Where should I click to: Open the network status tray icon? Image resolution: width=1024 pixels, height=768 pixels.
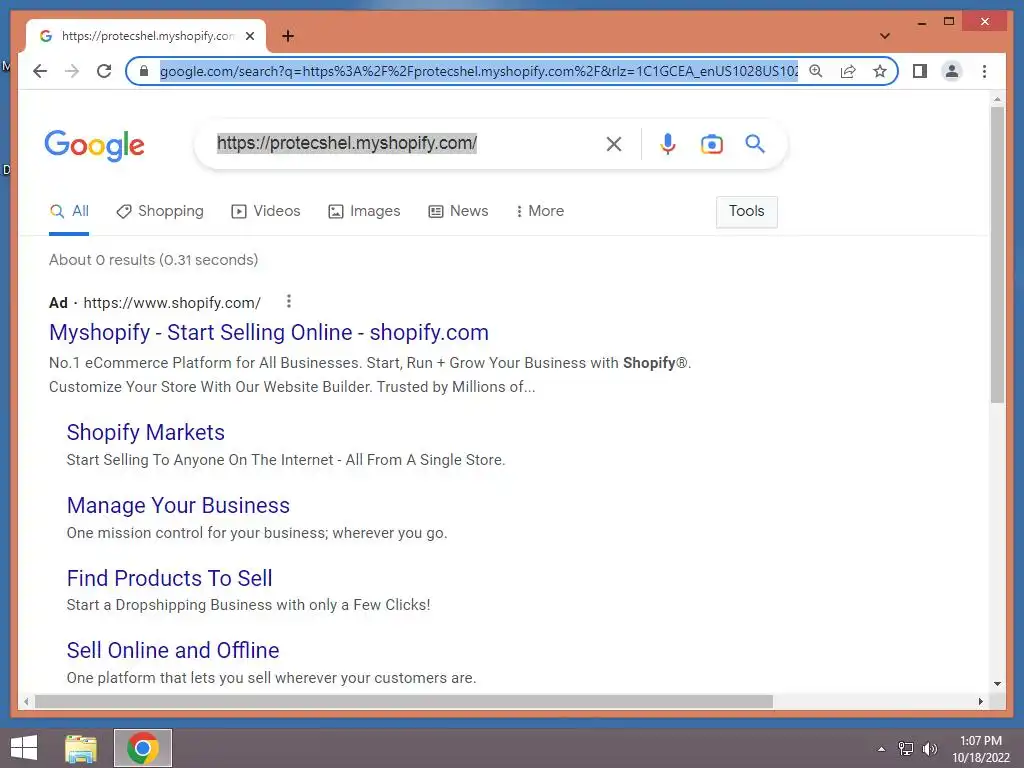(906, 749)
